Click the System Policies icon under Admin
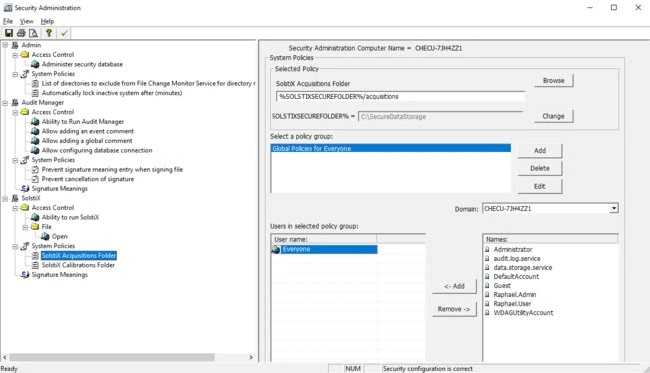Image resolution: width=650 pixels, height=373 pixels. pos(25,74)
